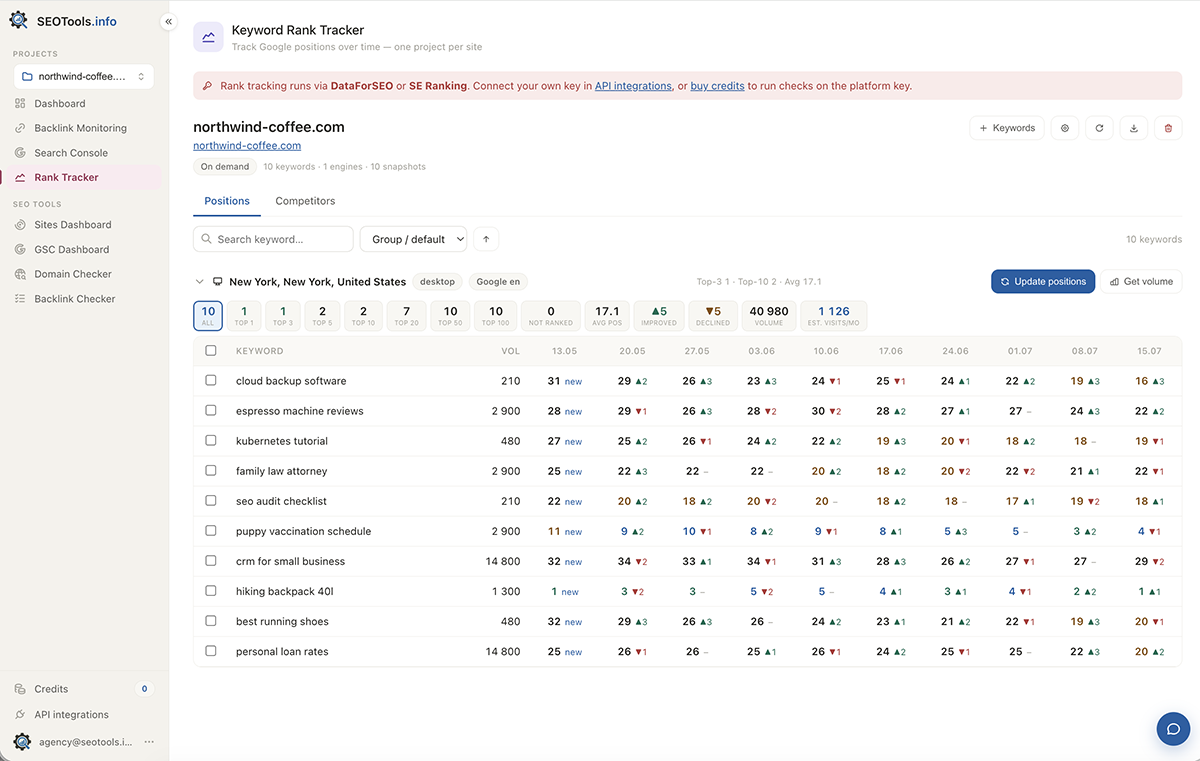Click the Backlink Monitoring link icon
This screenshot has width=1200, height=761.
click(21, 128)
